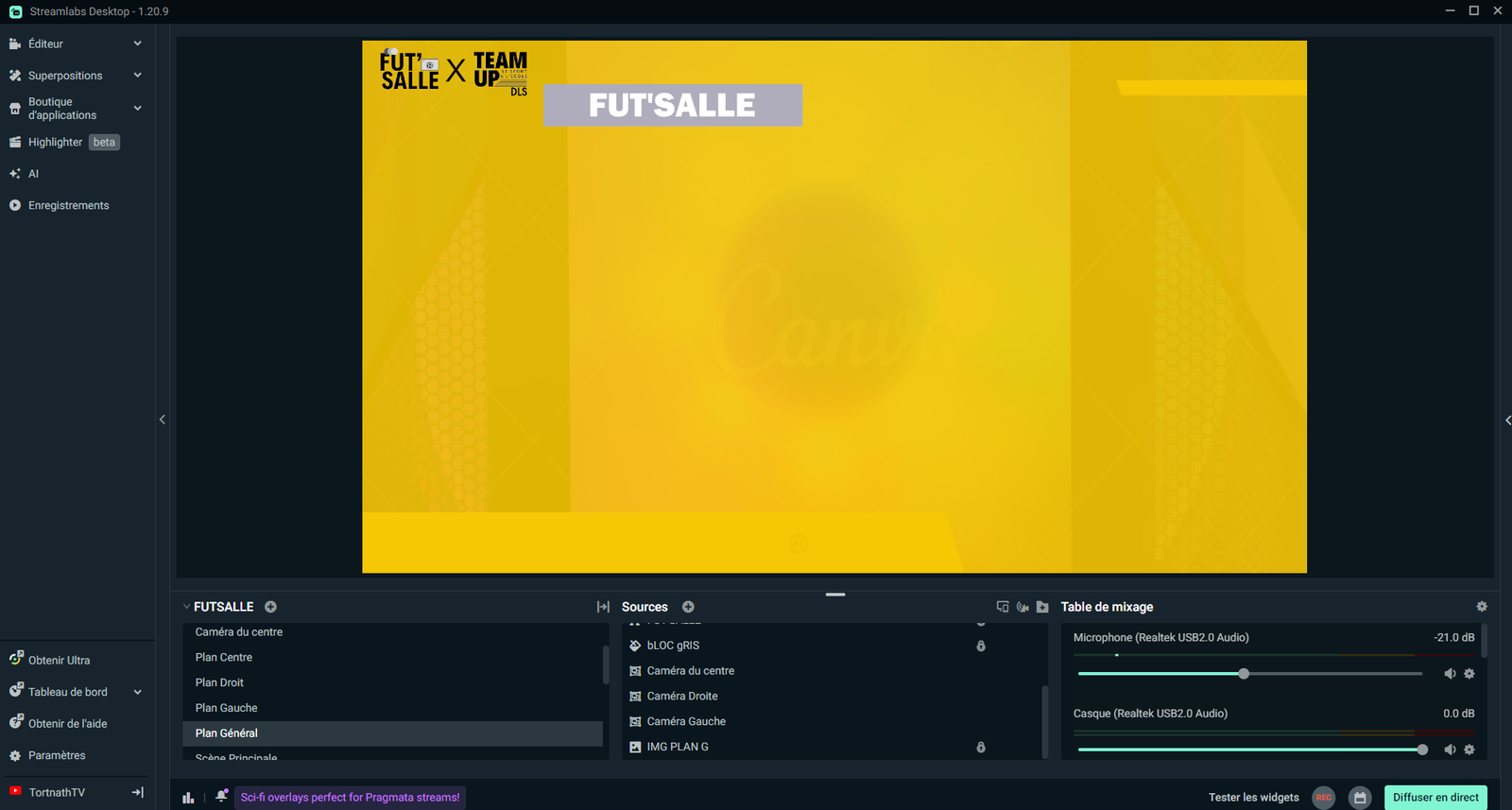
Task: Click the selective recording icon in Sources
Action: (x=1022, y=607)
